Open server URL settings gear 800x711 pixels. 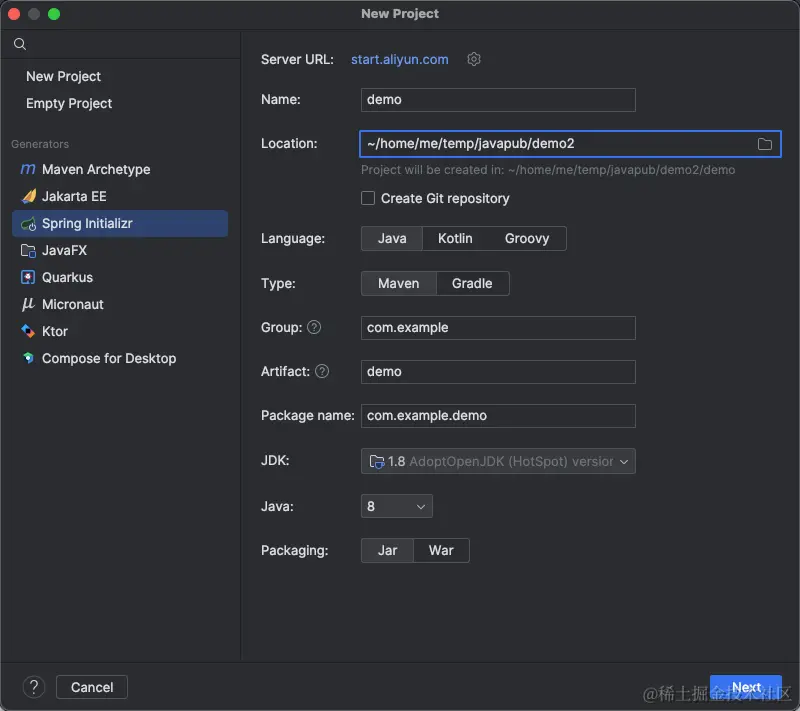click(473, 59)
